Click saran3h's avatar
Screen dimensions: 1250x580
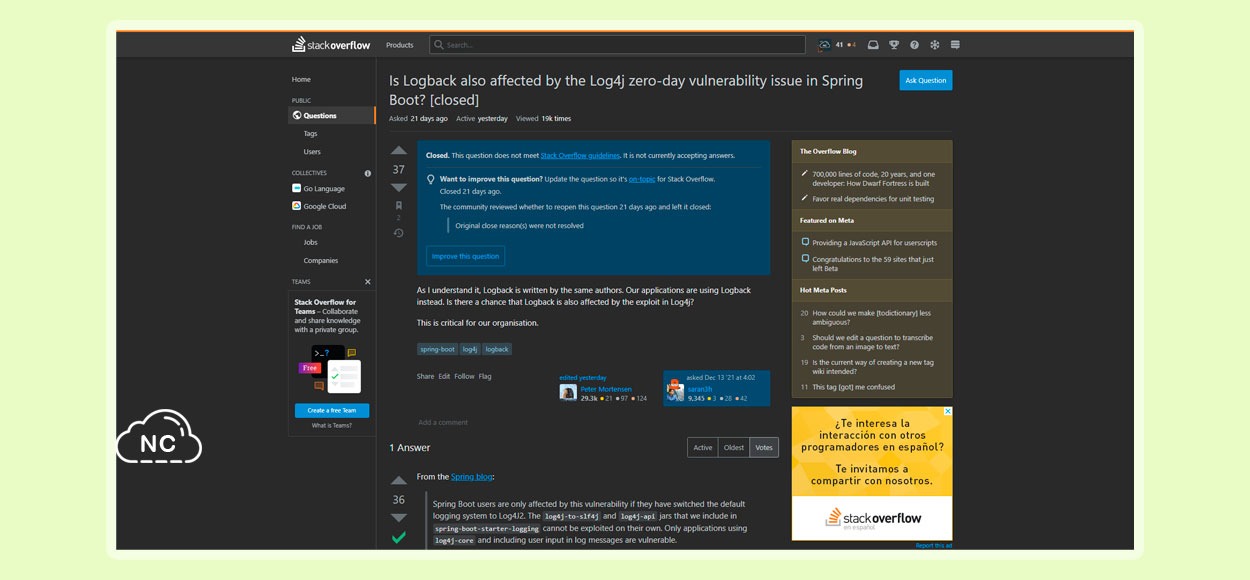pyautogui.click(x=676, y=392)
